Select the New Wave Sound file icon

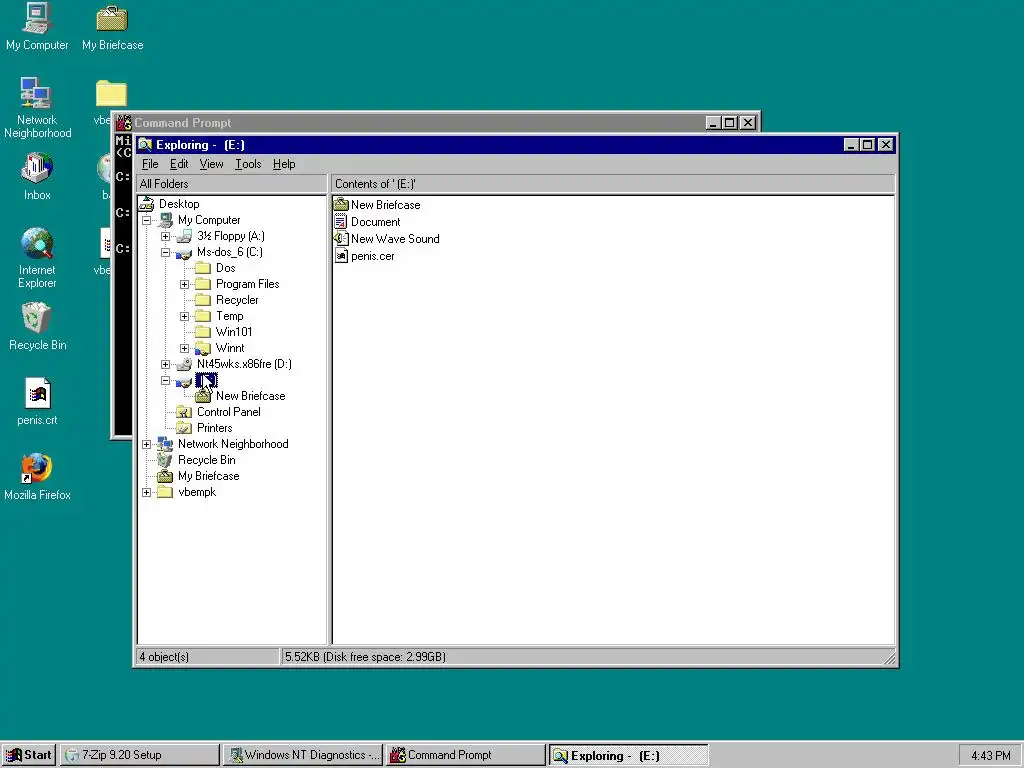[x=341, y=238]
